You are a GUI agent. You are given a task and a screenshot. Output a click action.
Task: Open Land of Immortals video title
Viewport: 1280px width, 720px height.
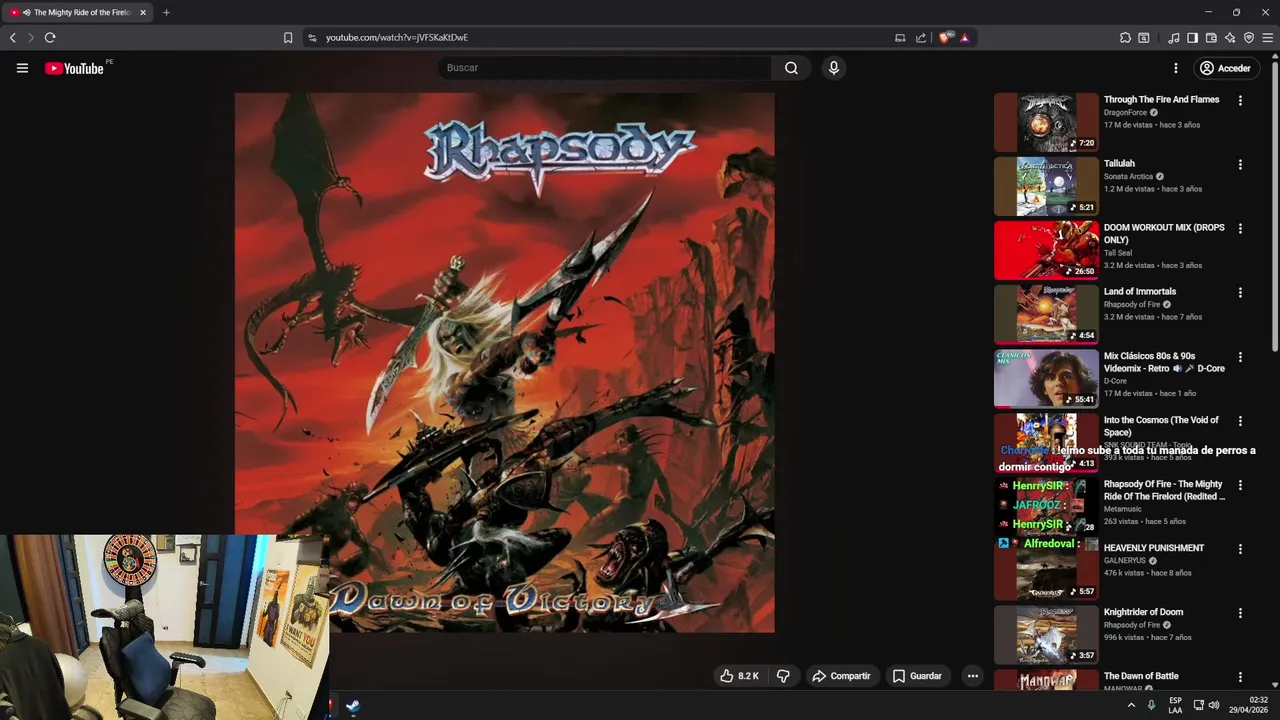point(1140,291)
